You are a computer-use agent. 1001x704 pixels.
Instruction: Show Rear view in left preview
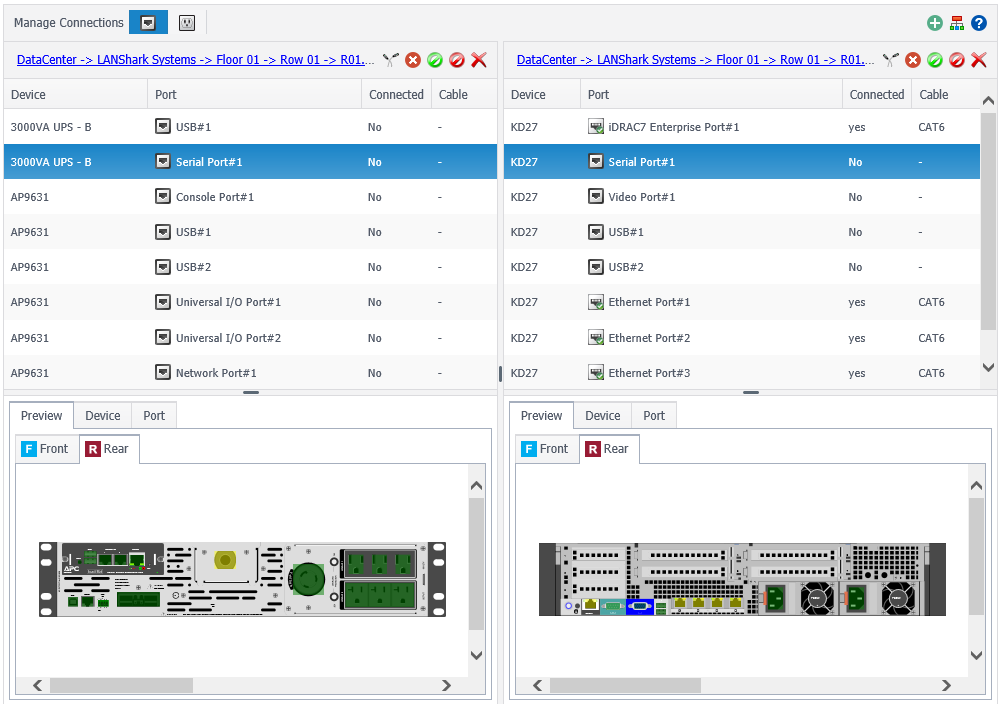click(x=109, y=449)
